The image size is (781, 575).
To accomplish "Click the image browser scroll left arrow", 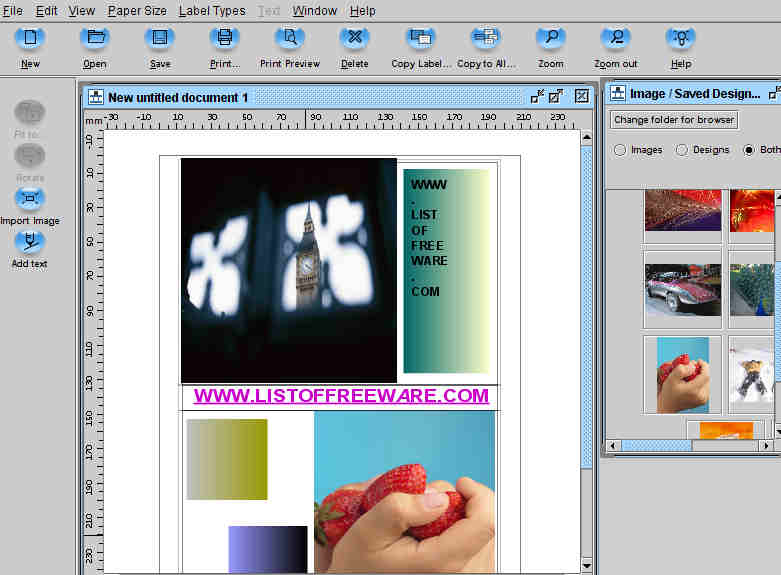I will (613, 445).
